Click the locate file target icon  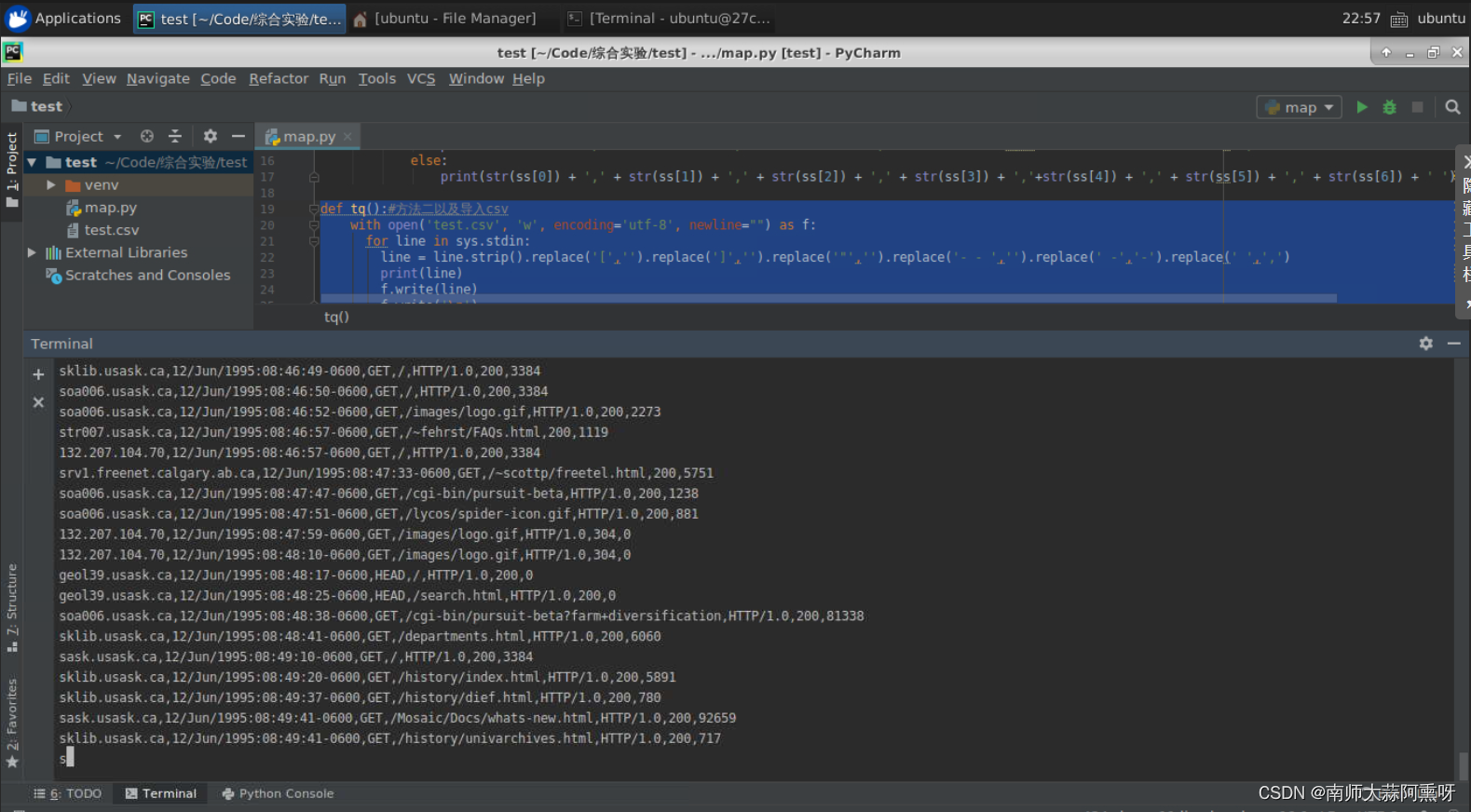click(x=147, y=136)
